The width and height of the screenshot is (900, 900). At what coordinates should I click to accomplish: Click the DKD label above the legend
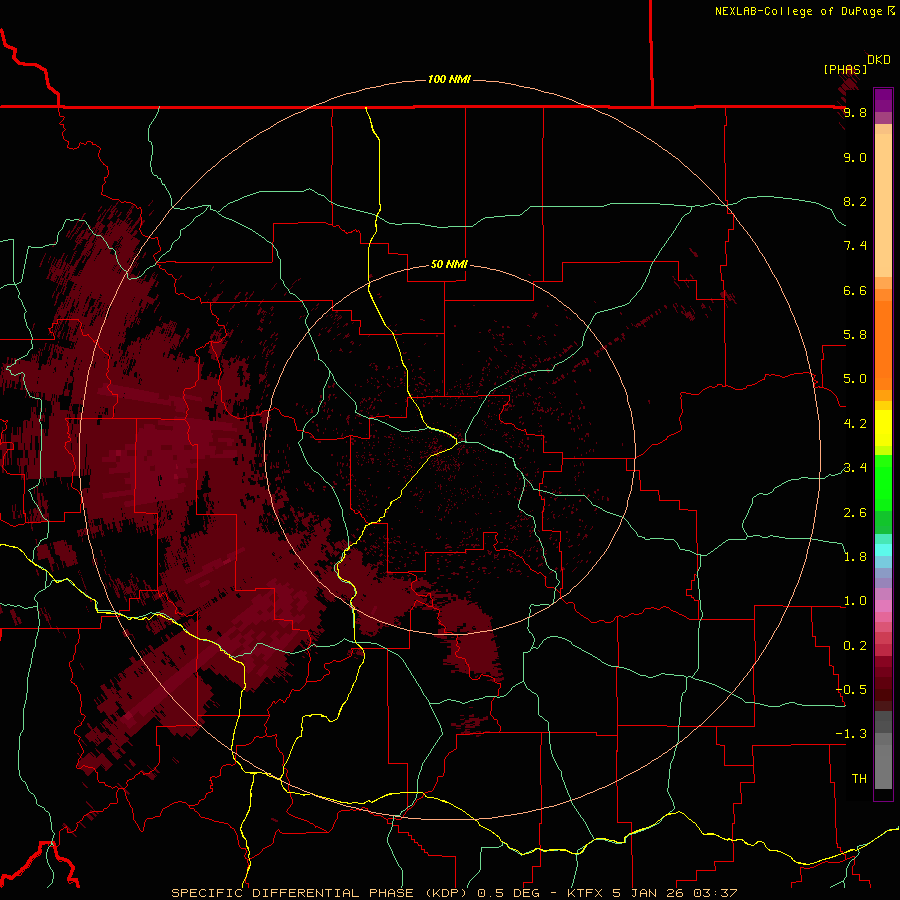tap(879, 60)
